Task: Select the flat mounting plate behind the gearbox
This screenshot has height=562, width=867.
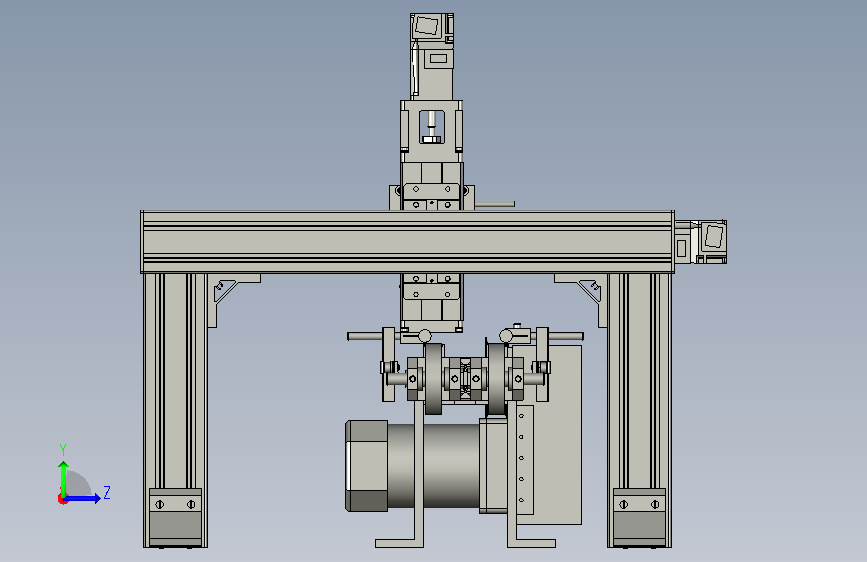Action: [x=557, y=435]
